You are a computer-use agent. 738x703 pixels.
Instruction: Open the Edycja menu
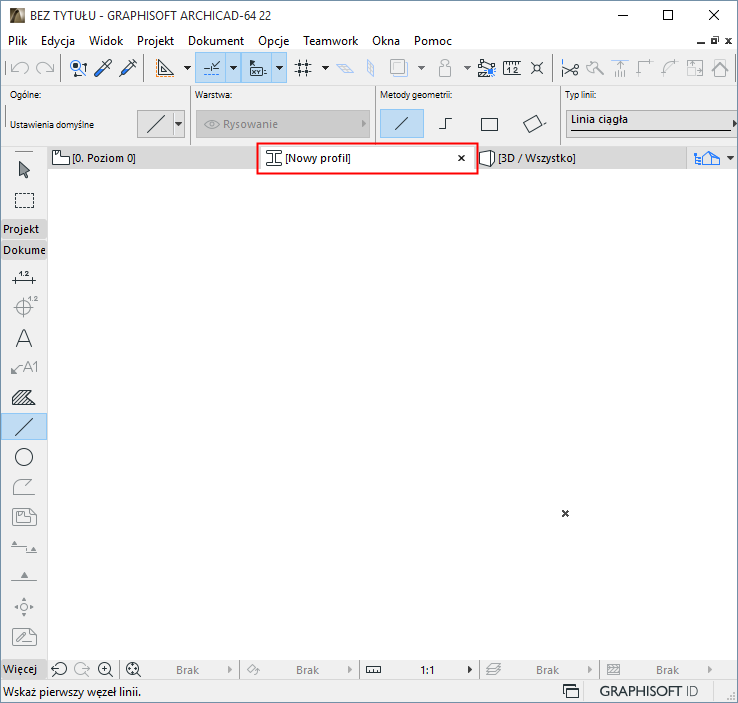pos(58,41)
